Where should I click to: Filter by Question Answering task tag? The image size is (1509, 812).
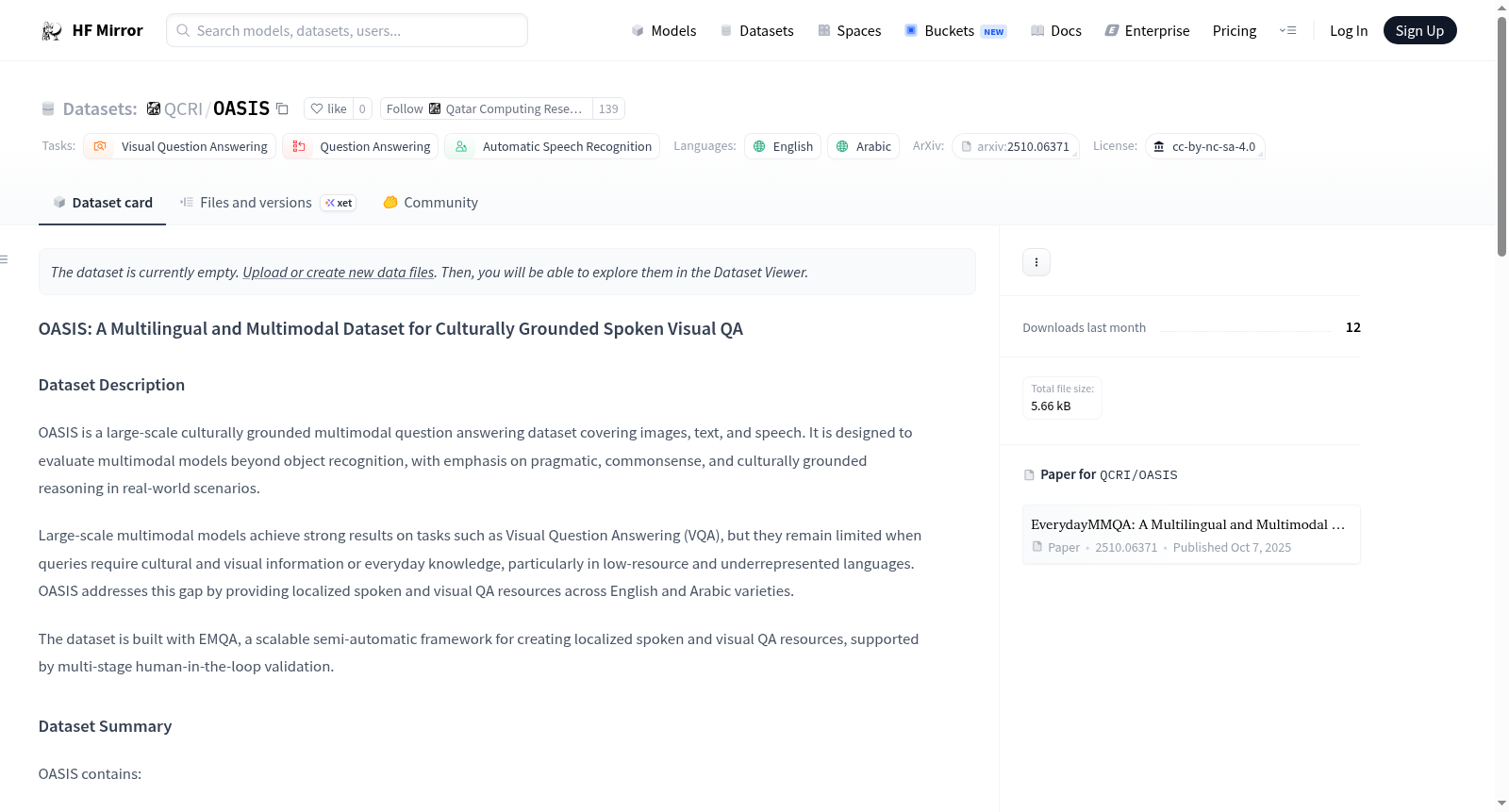(x=360, y=146)
